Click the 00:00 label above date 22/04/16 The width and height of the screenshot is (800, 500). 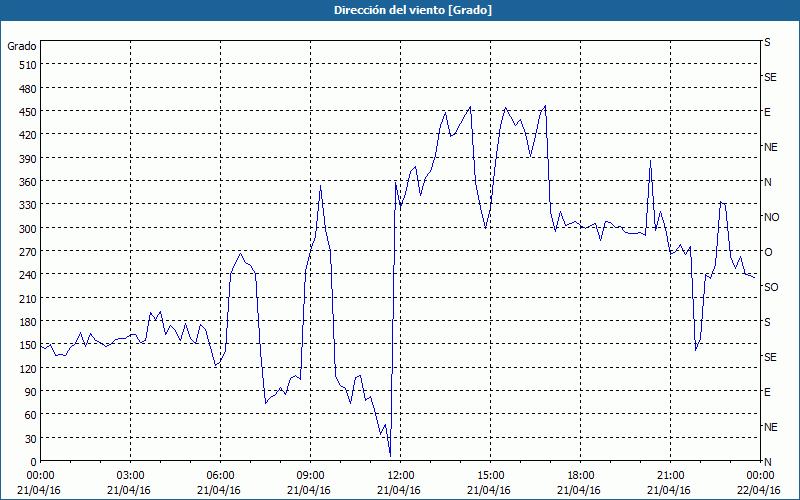pyautogui.click(x=760, y=476)
